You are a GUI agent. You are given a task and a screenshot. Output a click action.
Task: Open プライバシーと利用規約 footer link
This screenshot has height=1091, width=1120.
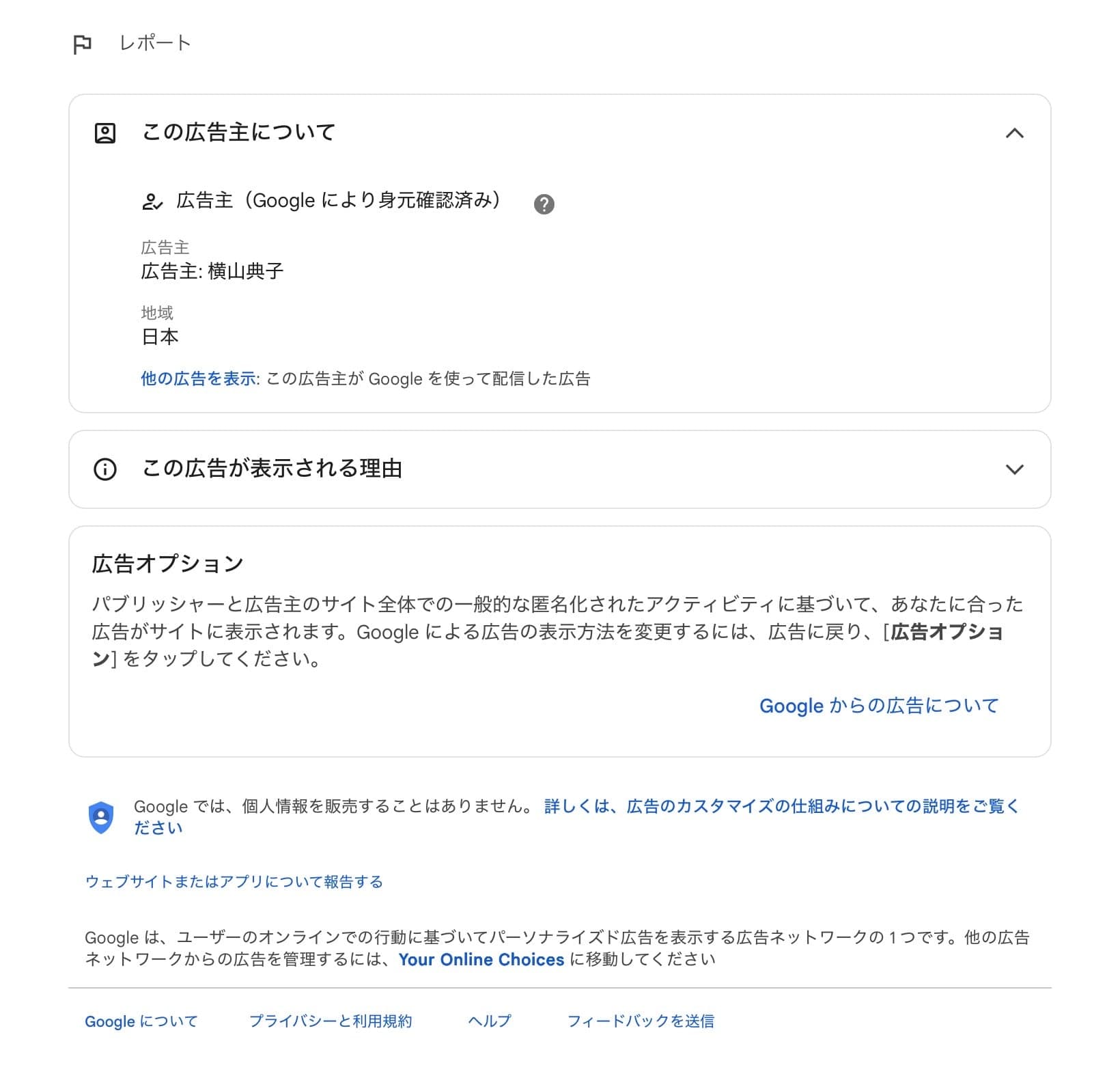point(331,1021)
